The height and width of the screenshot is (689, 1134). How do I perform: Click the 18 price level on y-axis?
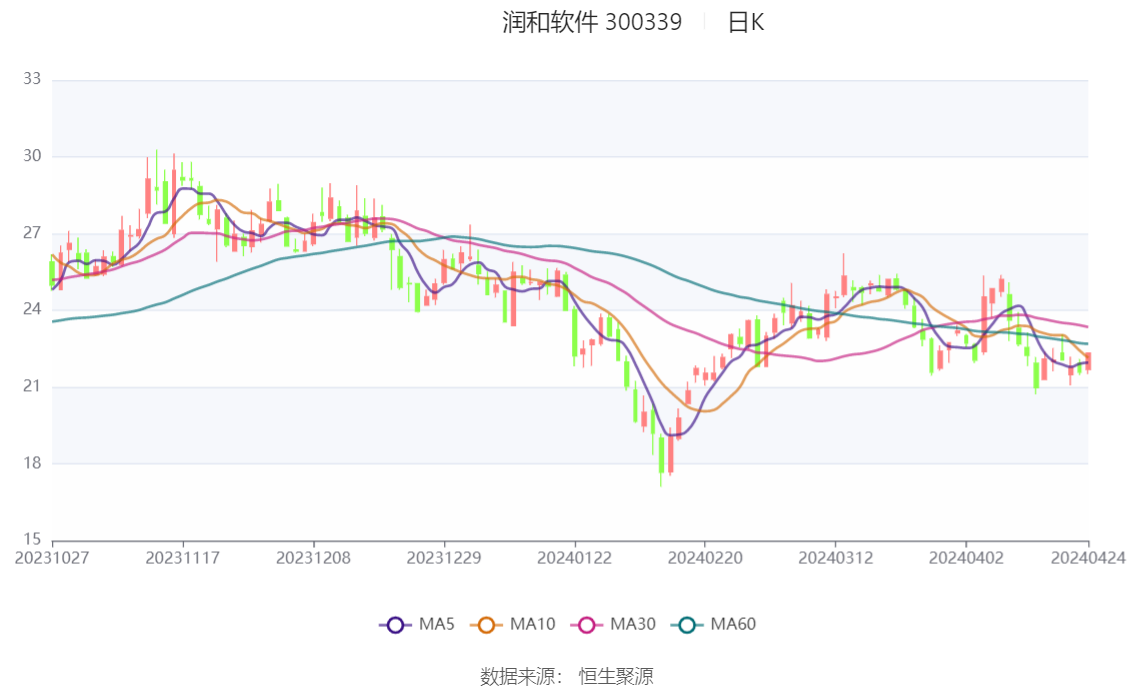tap(31, 463)
